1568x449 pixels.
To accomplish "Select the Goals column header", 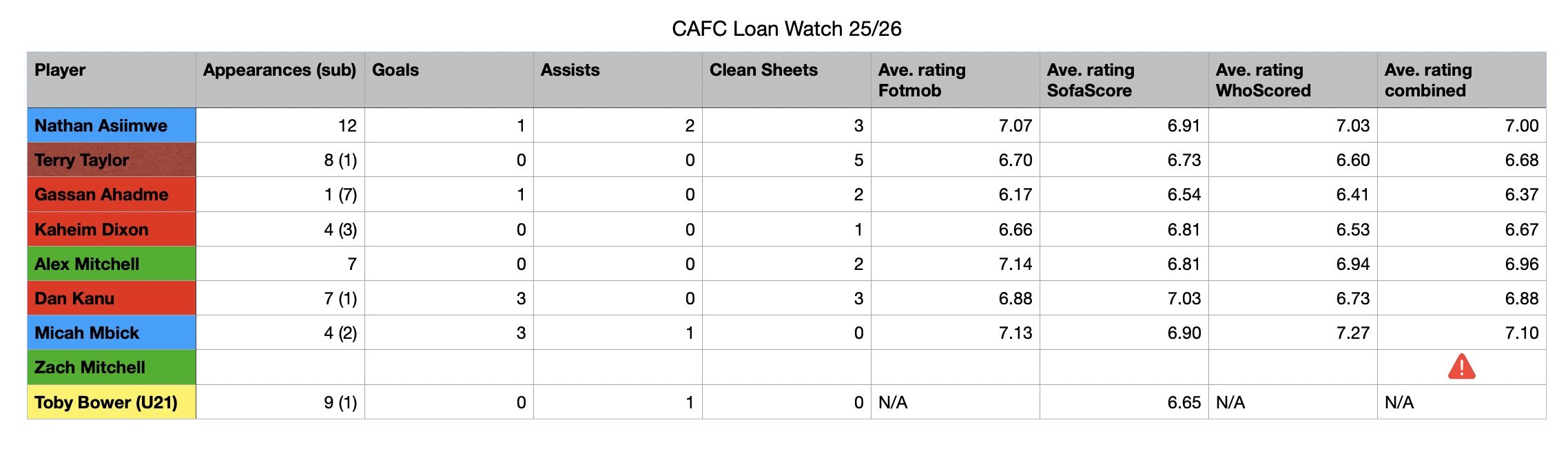I will pos(449,80).
